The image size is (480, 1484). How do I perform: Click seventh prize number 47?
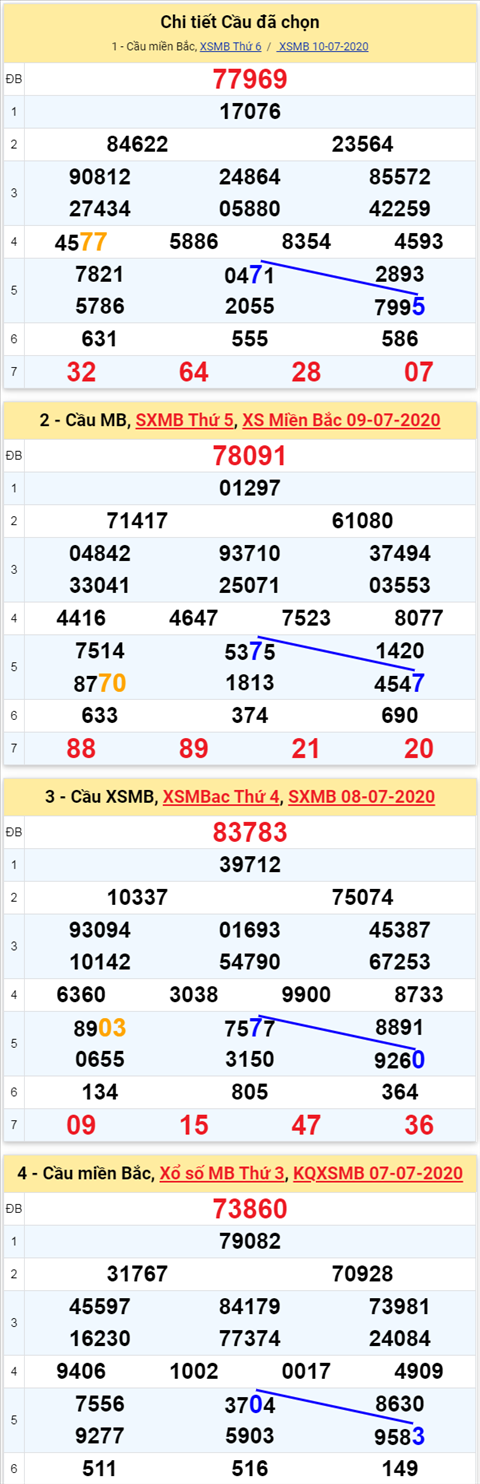tap(306, 1124)
